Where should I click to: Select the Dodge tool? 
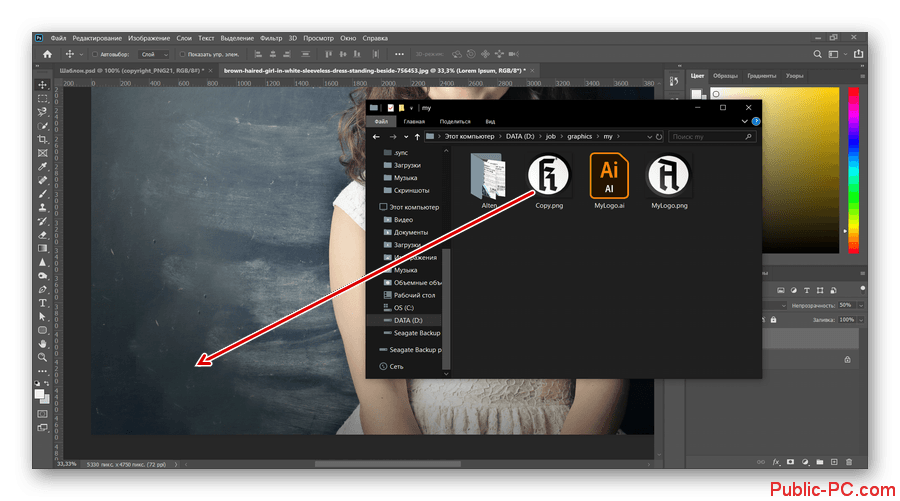click(x=42, y=276)
